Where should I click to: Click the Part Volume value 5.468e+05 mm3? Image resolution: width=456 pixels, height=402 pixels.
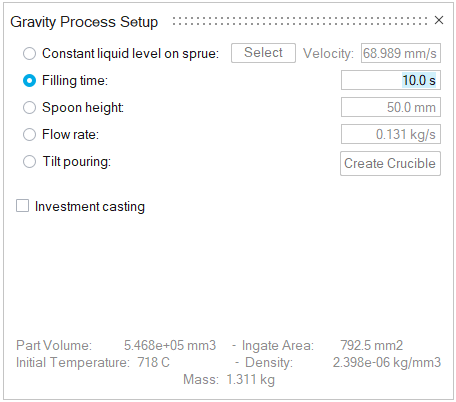click(x=170, y=345)
